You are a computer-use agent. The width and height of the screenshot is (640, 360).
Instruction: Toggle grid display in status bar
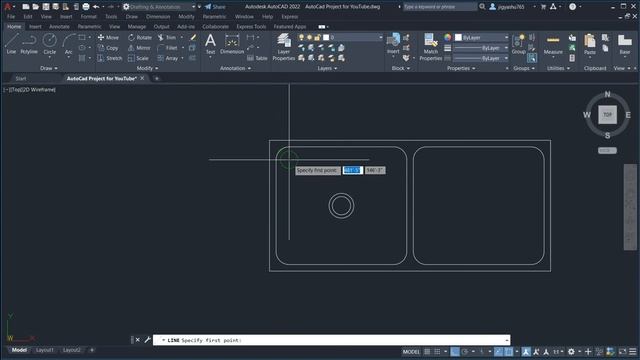pos(427,351)
